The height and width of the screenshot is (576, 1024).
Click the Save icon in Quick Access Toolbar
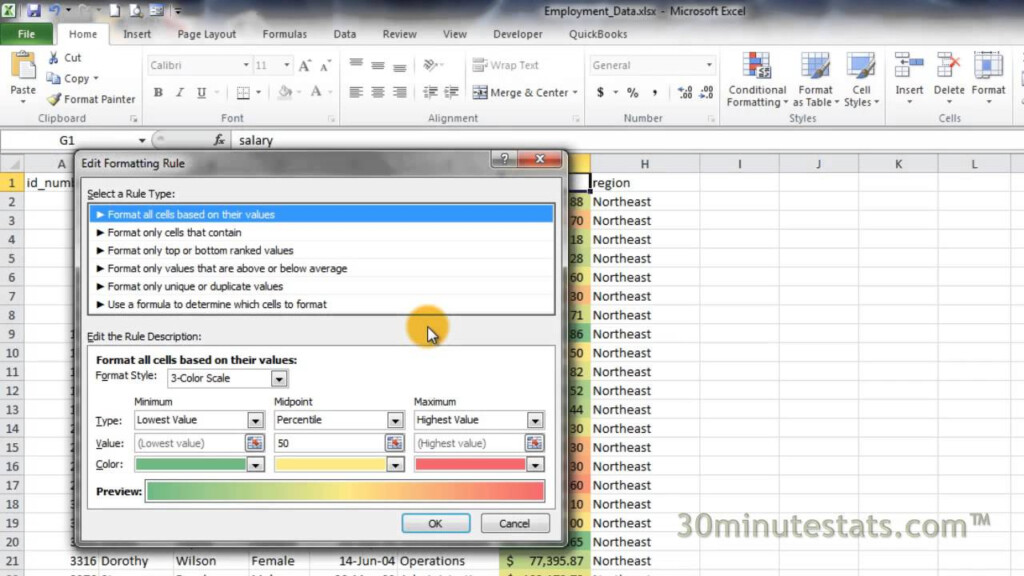[x=33, y=10]
